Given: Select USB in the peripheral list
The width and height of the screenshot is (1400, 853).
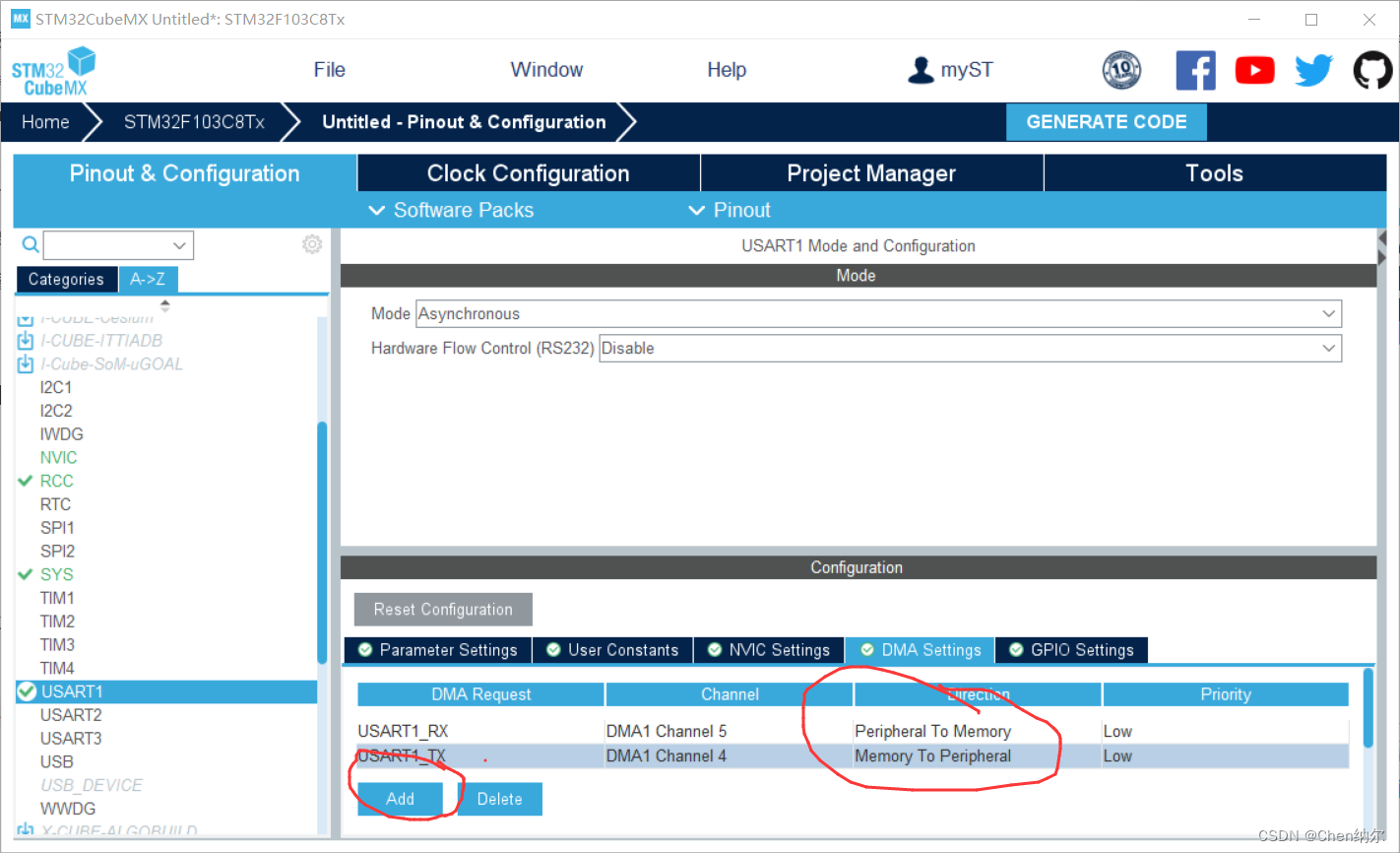Looking at the screenshot, I should (x=56, y=762).
